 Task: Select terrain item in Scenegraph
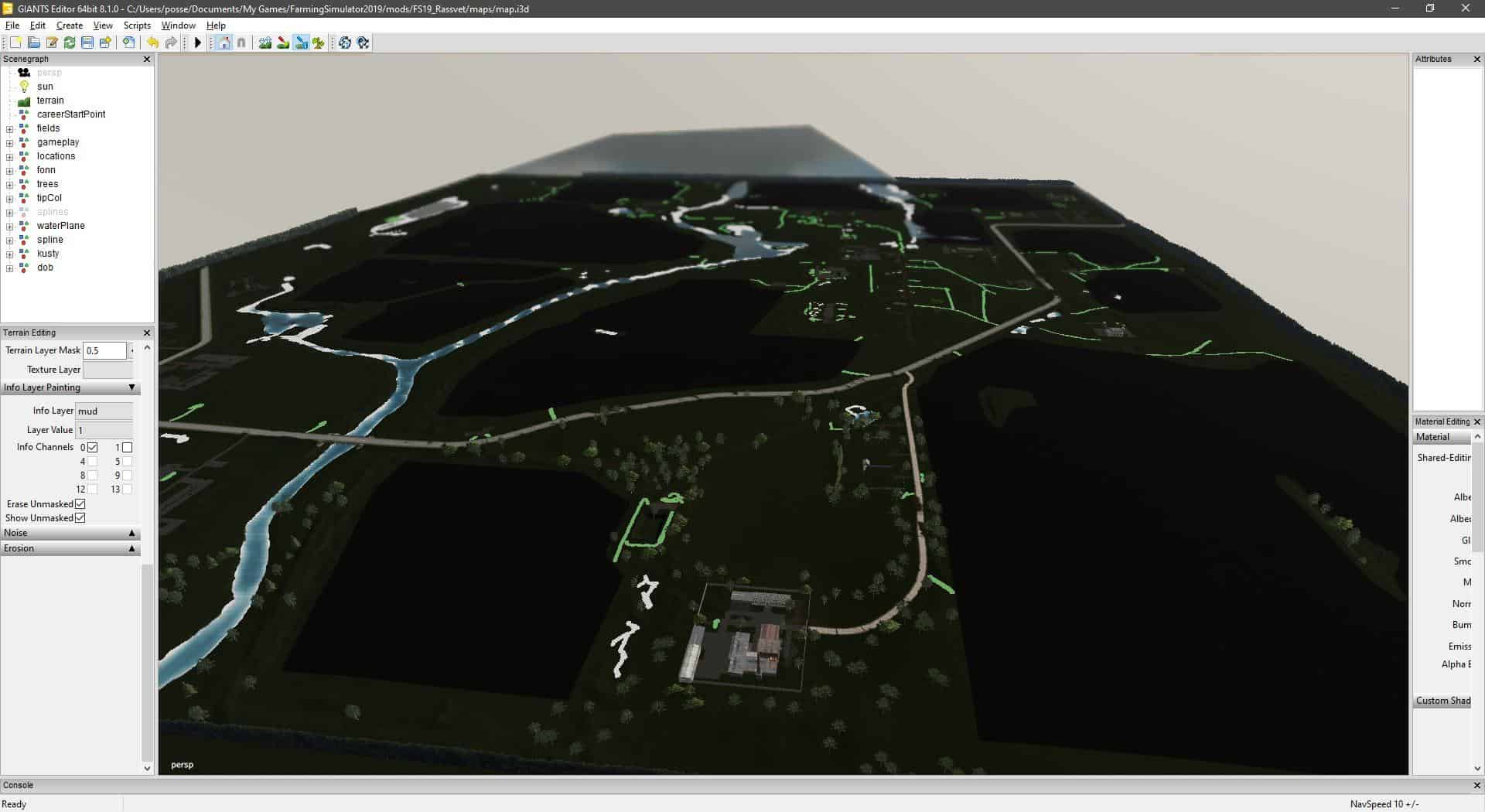click(50, 101)
